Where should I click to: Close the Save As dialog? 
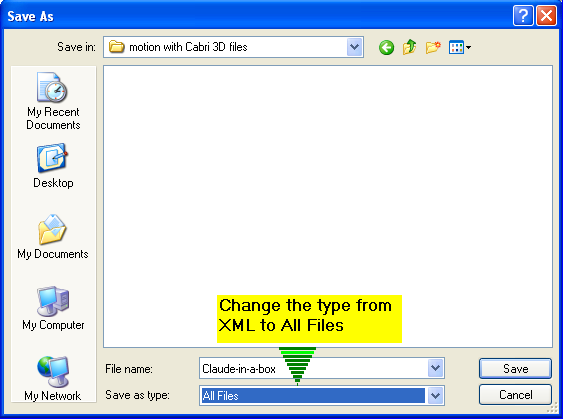(546, 16)
